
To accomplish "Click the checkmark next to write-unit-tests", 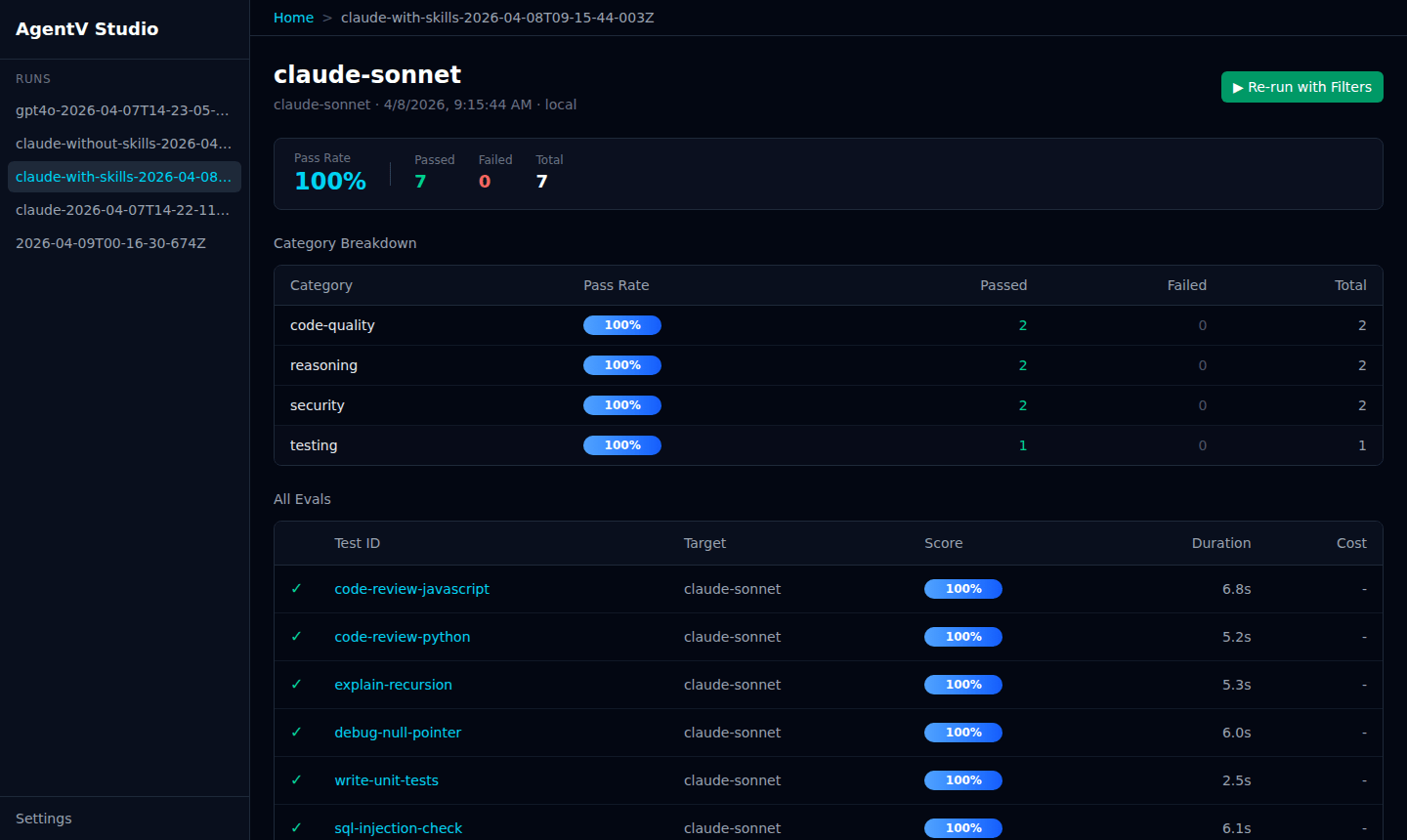I will click(297, 779).
